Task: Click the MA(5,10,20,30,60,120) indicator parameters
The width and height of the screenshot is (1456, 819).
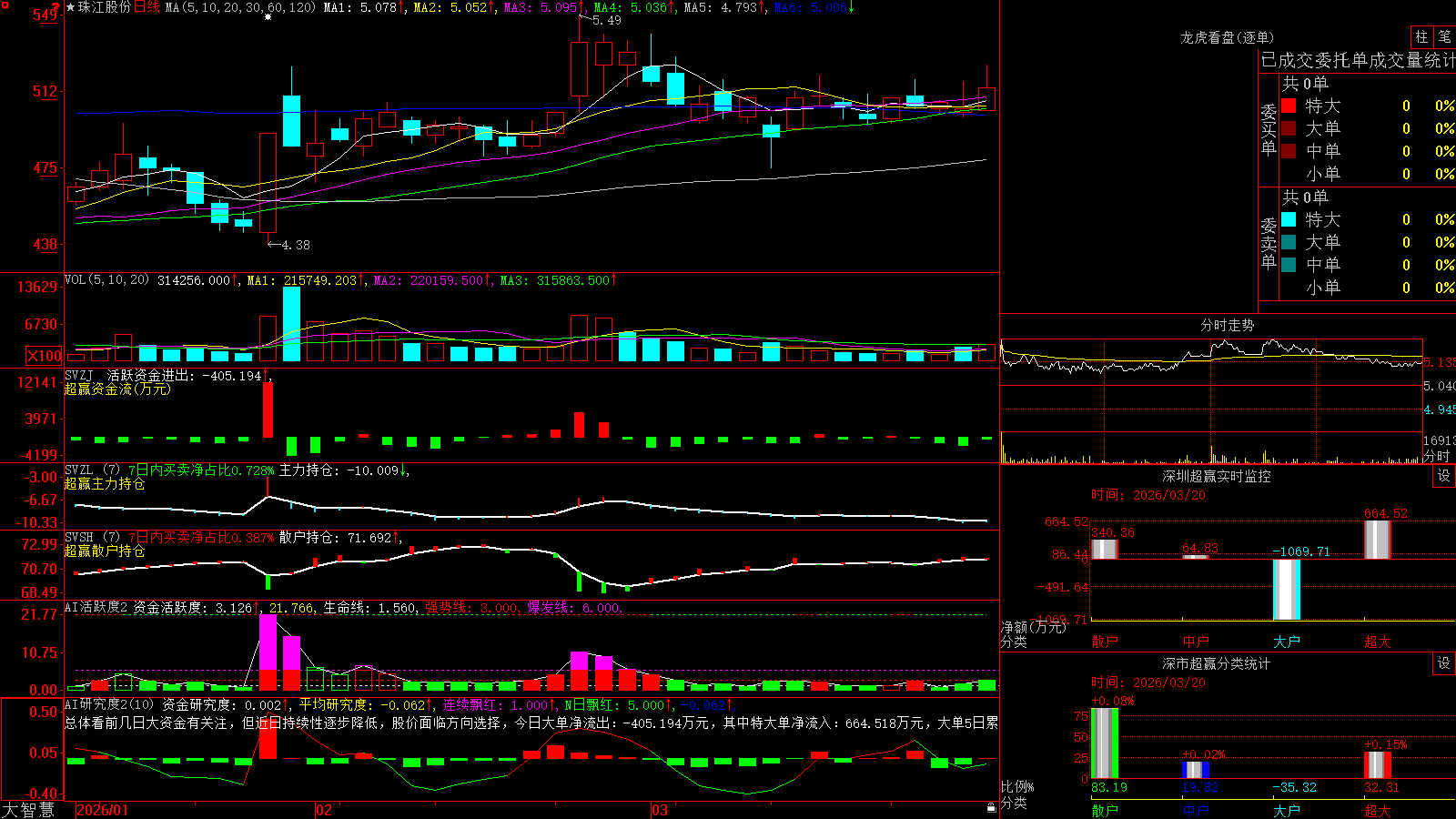Action: (x=240, y=7)
